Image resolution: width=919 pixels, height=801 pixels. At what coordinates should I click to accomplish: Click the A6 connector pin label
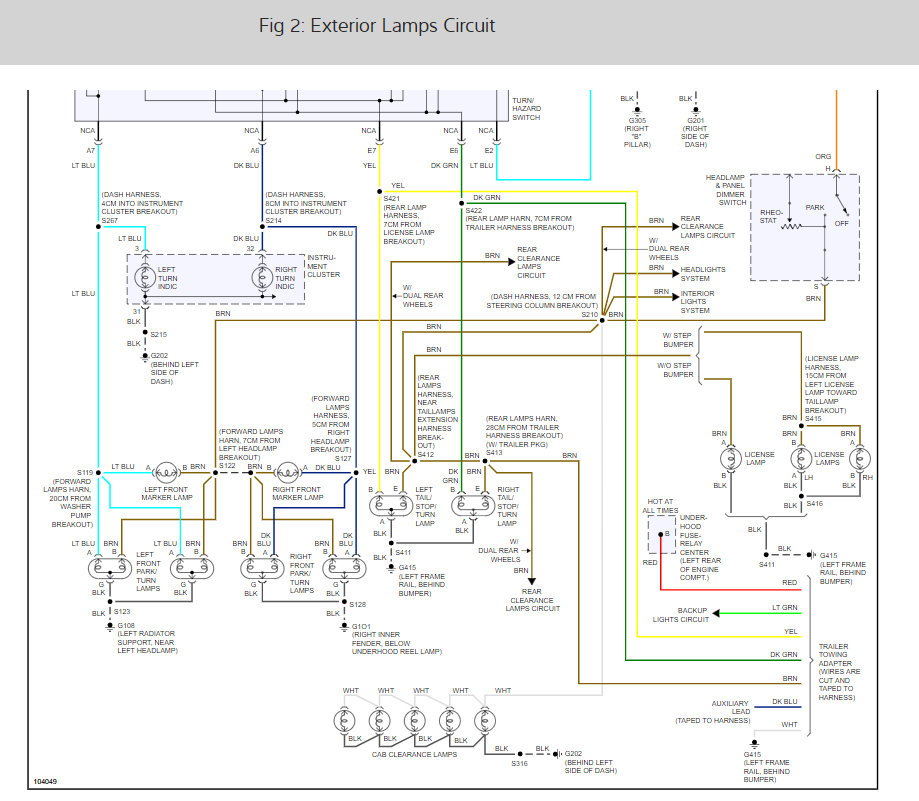pos(254,151)
